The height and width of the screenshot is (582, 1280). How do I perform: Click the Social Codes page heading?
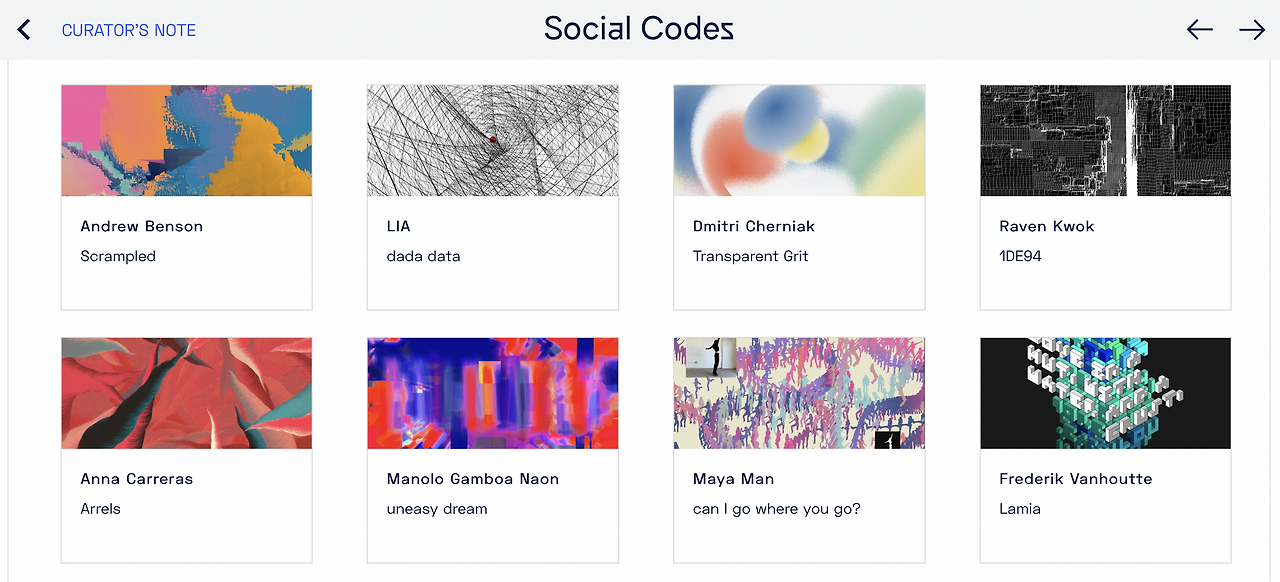(639, 29)
